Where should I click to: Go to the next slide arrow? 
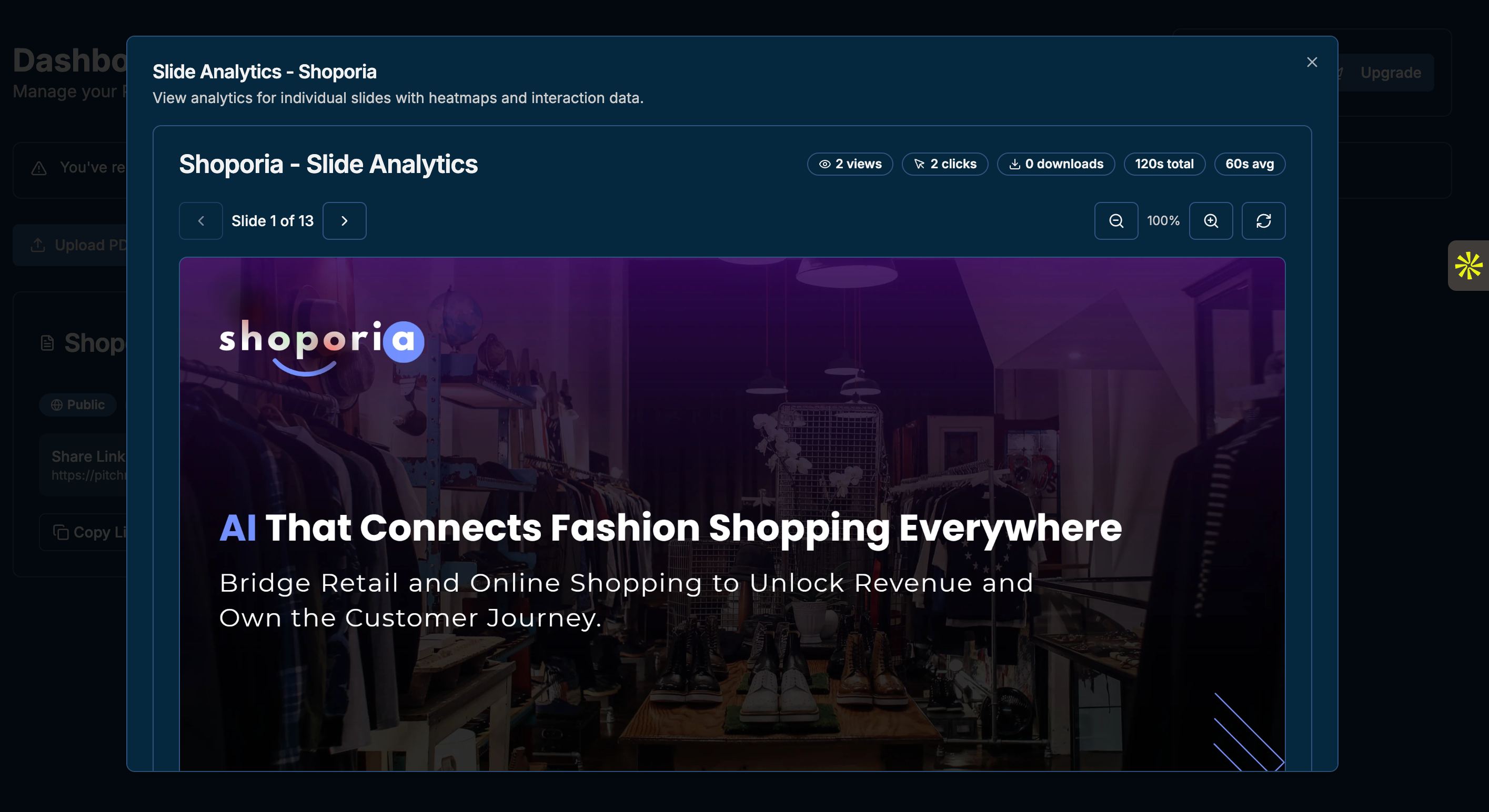pyautogui.click(x=344, y=221)
